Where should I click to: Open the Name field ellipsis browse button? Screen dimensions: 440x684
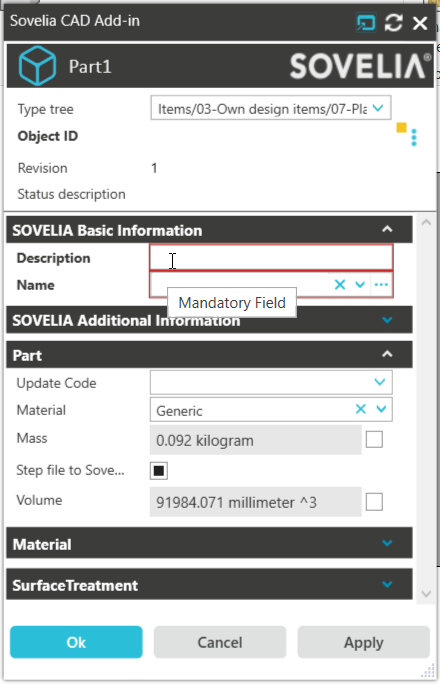tap(381, 285)
